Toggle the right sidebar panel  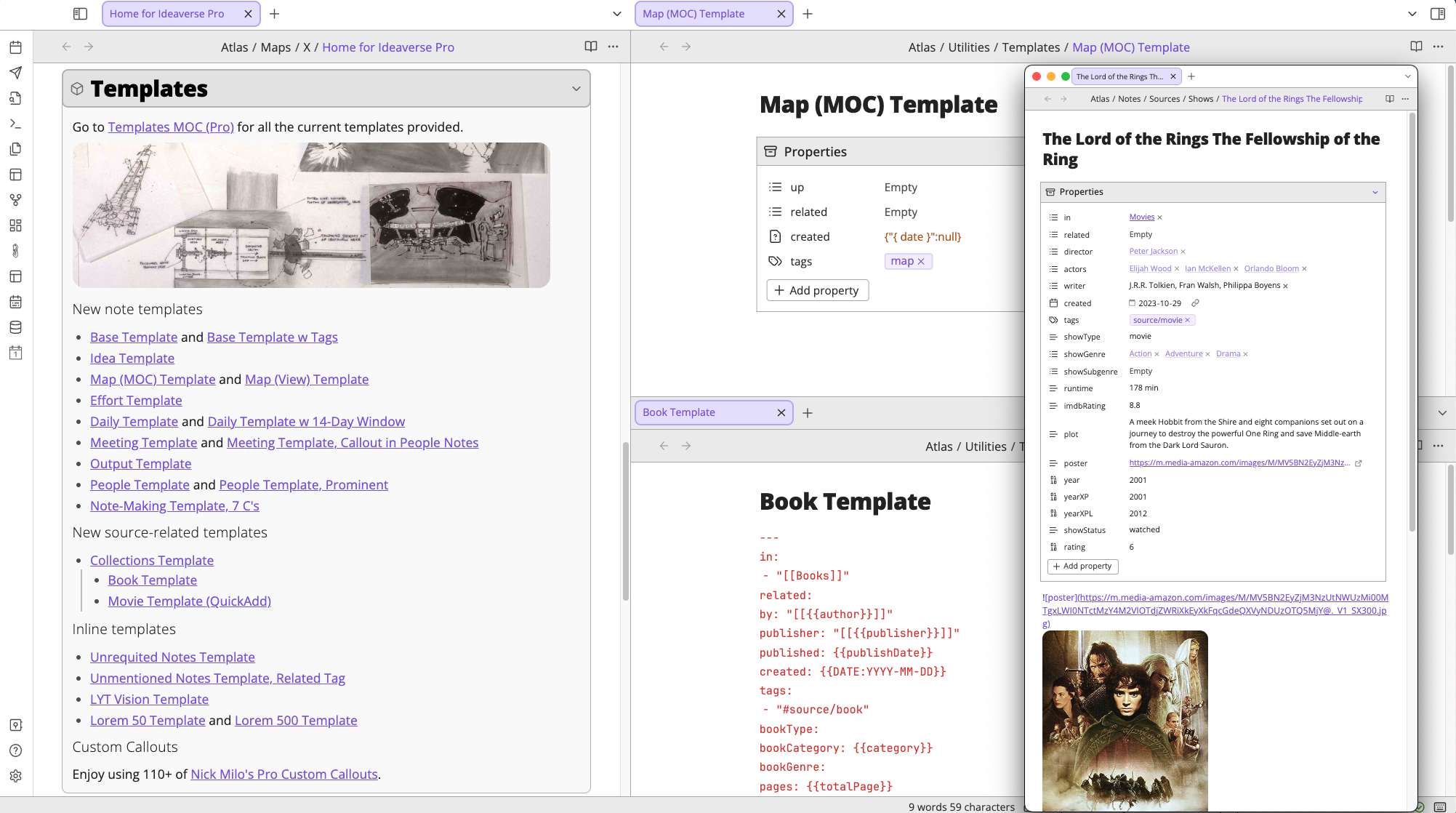(1437, 14)
